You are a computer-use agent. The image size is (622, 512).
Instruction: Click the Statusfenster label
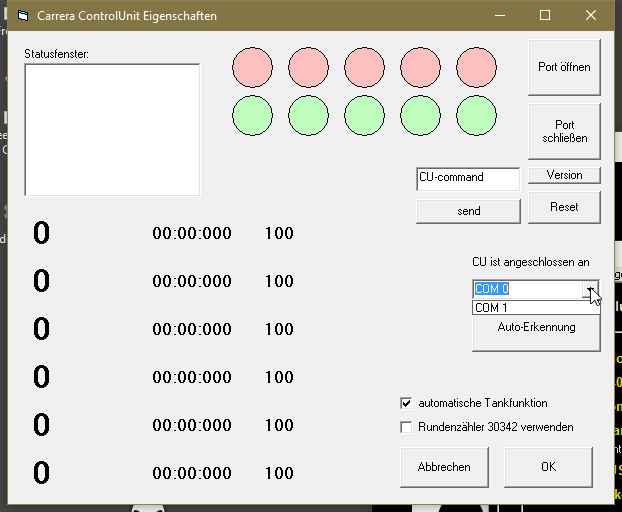[56, 54]
